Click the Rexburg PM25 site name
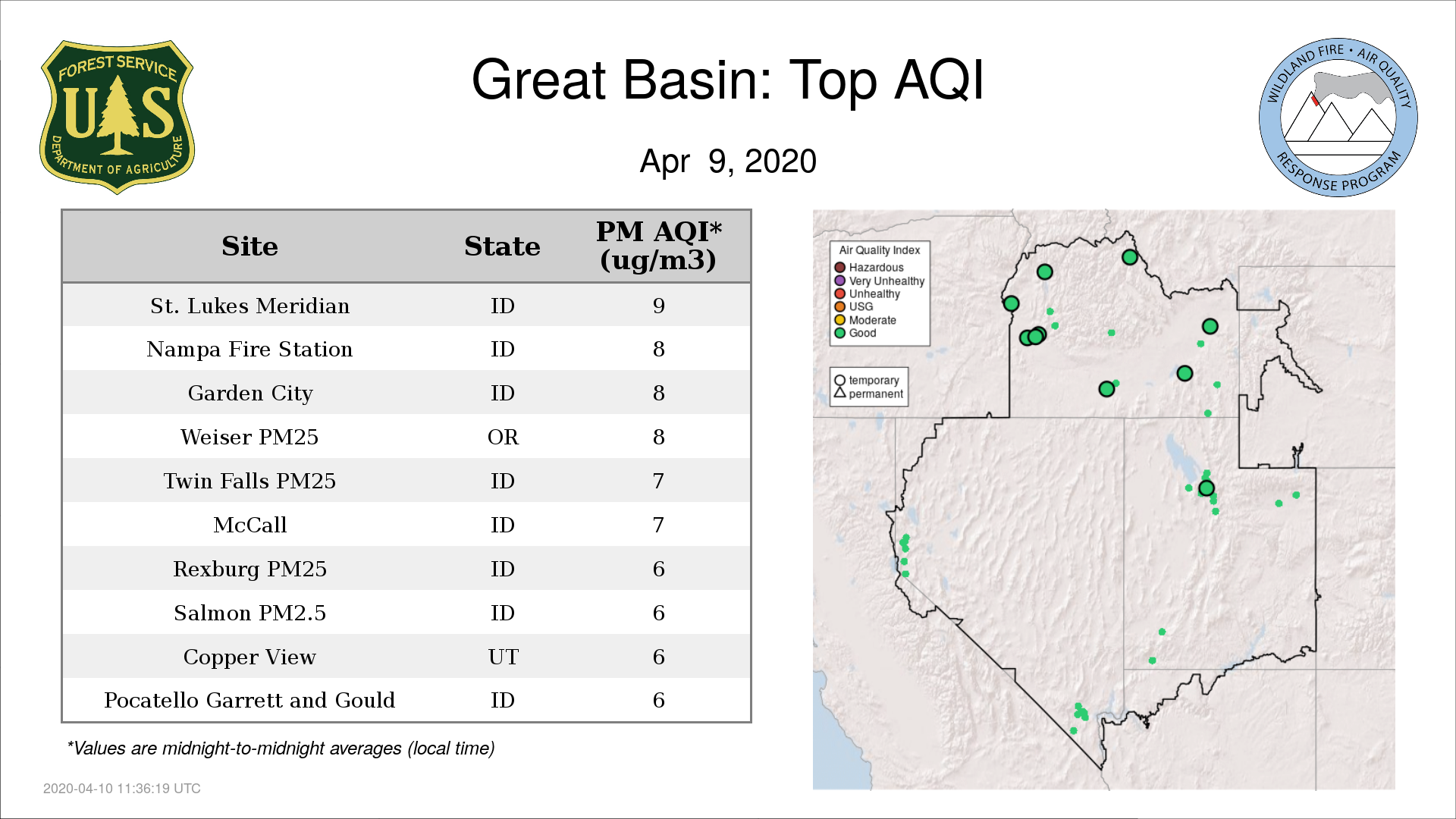1456x819 pixels. coord(249,569)
